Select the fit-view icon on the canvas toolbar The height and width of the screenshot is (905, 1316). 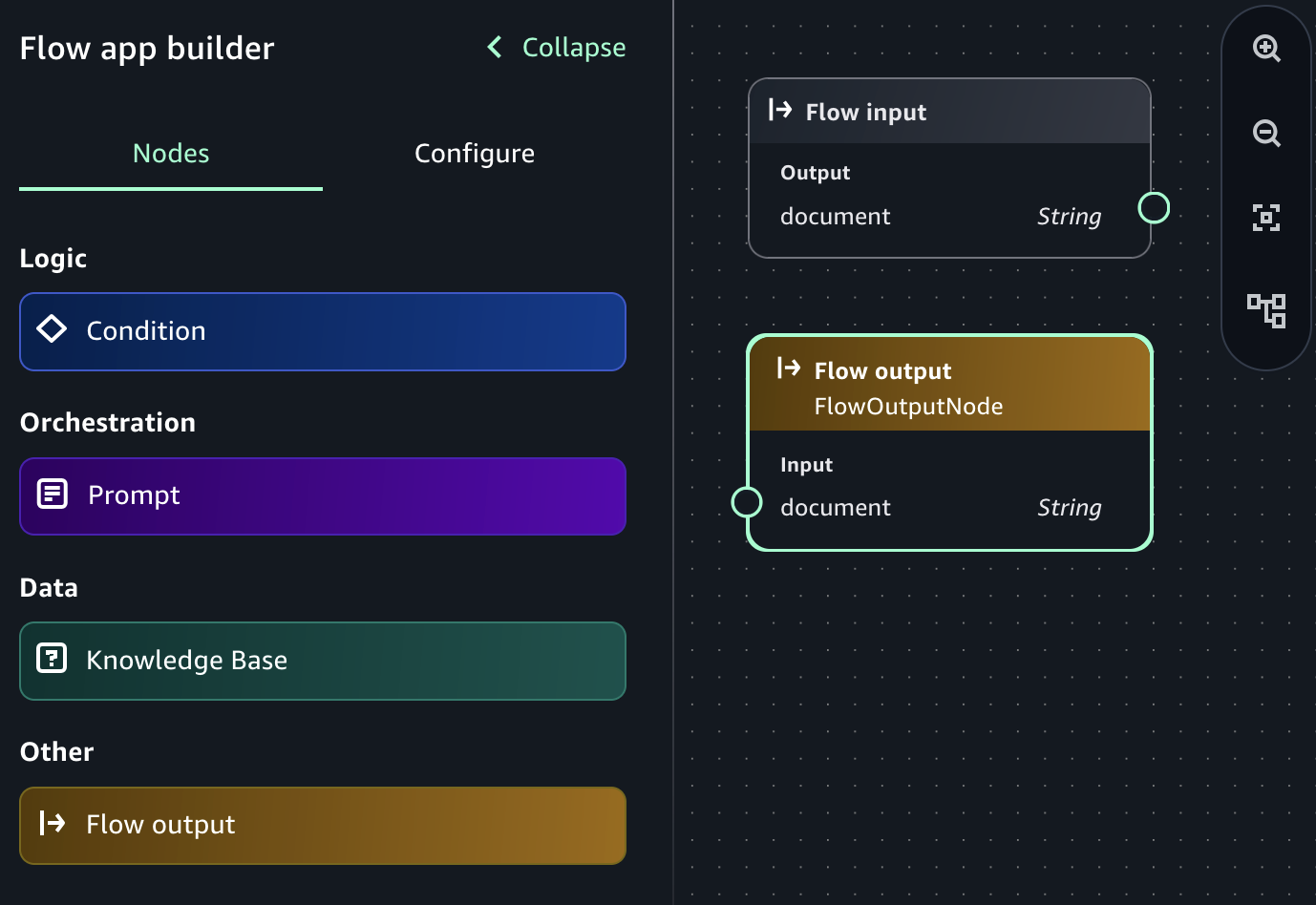click(x=1266, y=218)
